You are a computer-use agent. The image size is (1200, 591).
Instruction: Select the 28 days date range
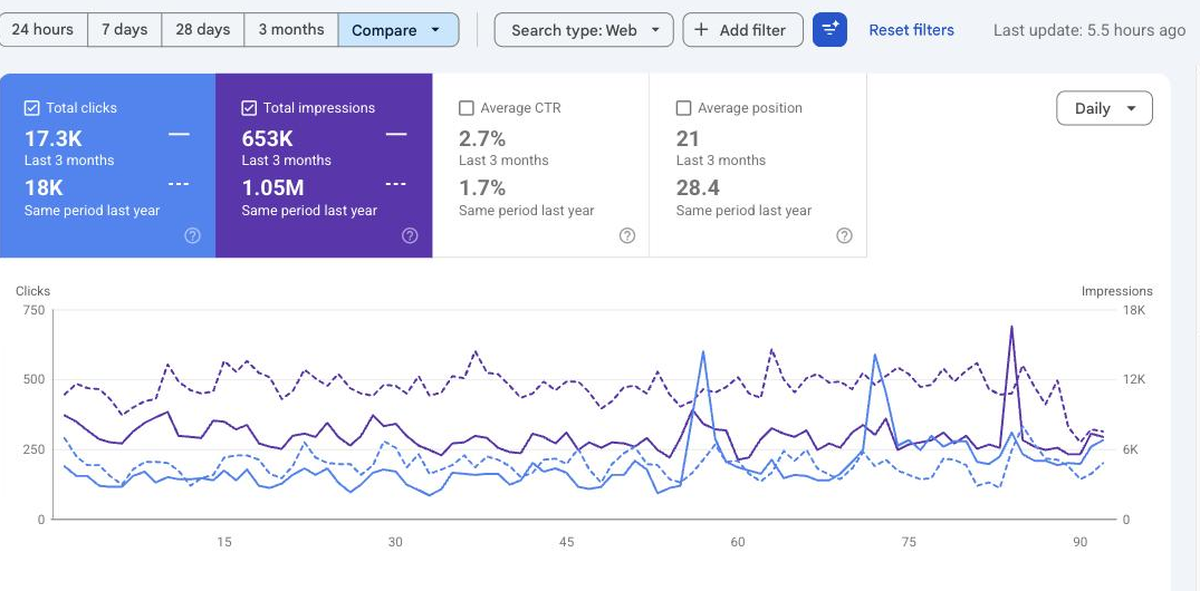point(203,30)
